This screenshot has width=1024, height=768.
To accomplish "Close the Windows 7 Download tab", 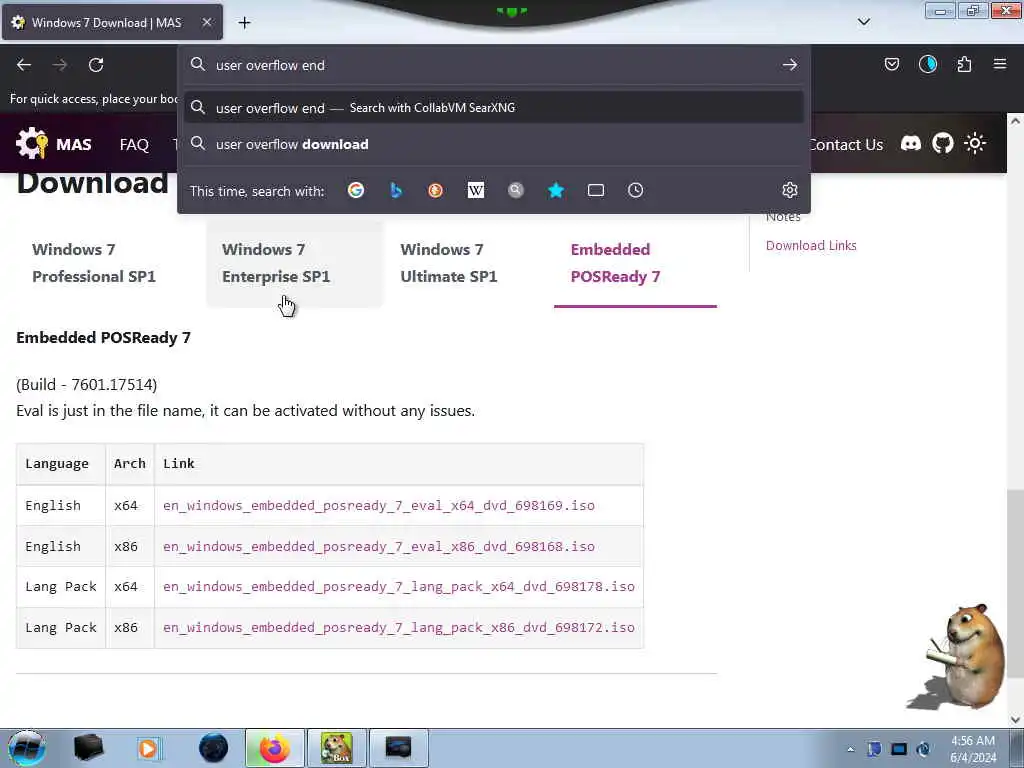I will click(x=206, y=22).
